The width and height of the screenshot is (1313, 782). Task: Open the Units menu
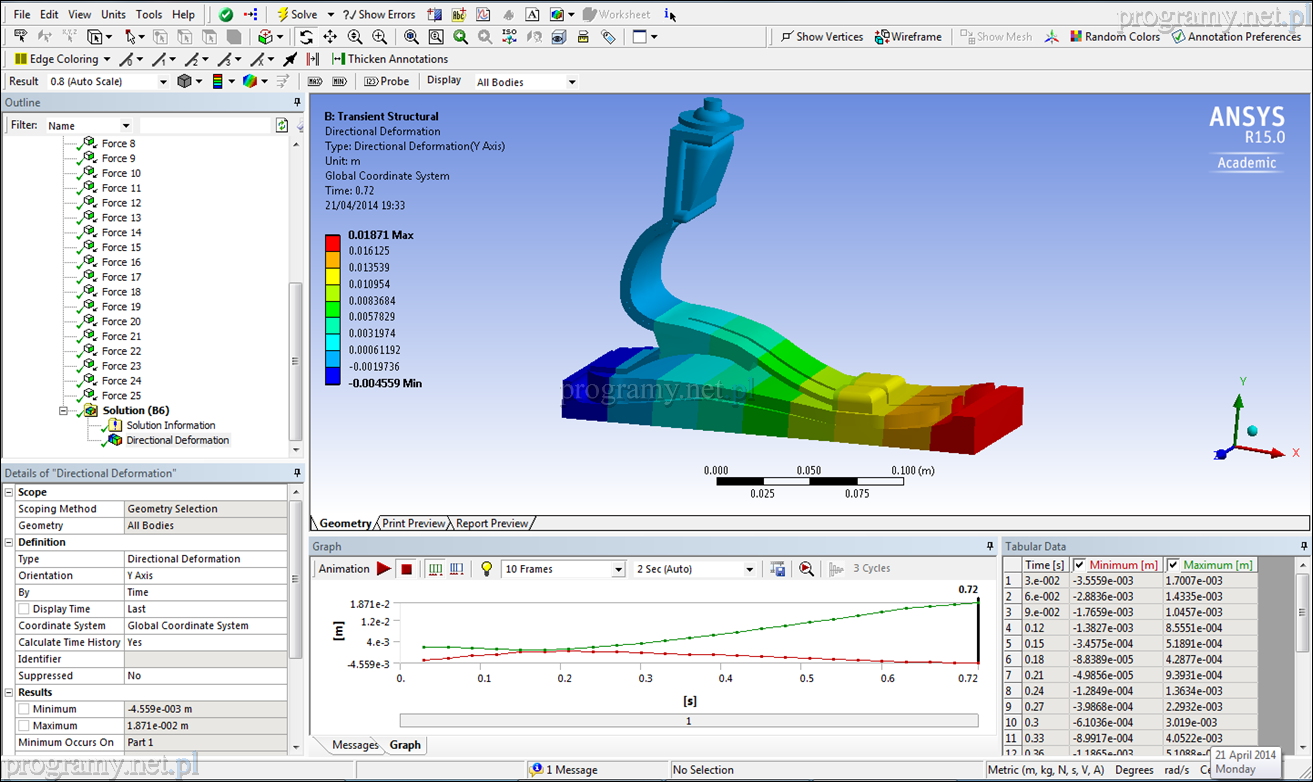(x=113, y=15)
